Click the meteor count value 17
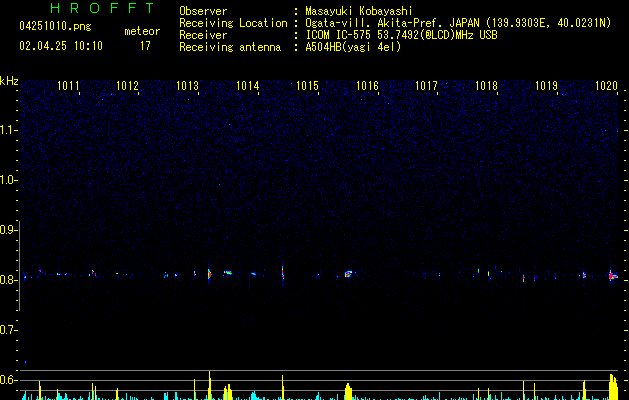The width and height of the screenshot is (629, 400). 145,46
